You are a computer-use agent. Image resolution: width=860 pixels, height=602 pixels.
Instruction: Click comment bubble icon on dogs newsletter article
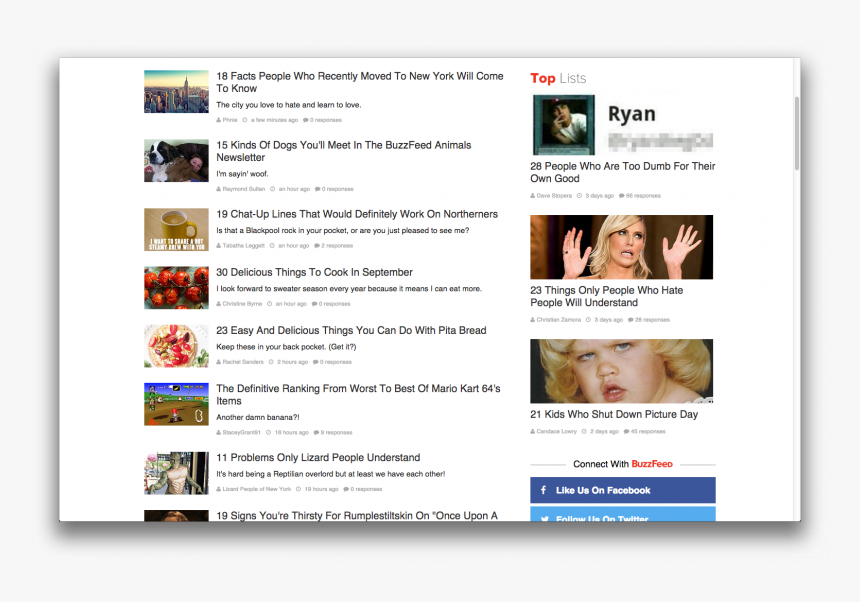pos(318,189)
